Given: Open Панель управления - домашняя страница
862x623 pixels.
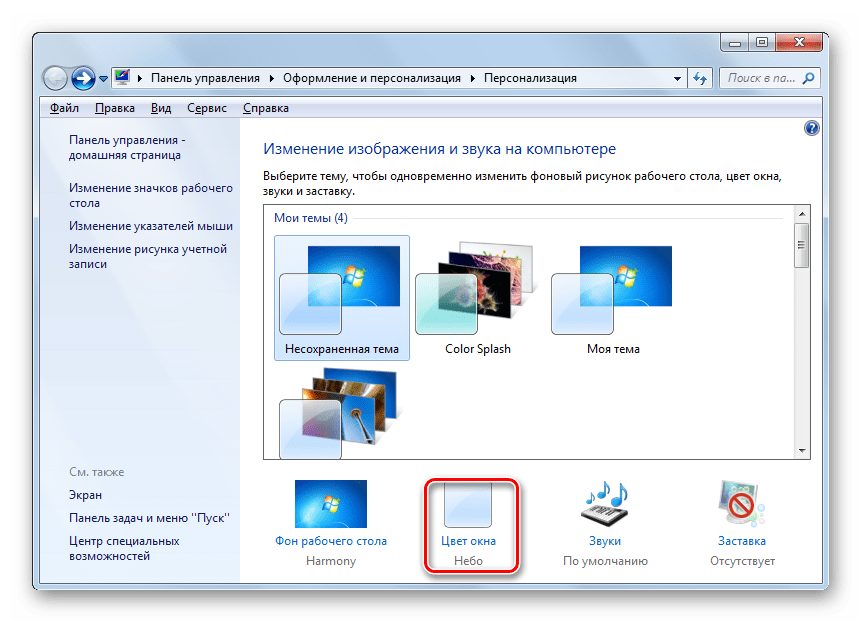Looking at the screenshot, I should click(127, 147).
